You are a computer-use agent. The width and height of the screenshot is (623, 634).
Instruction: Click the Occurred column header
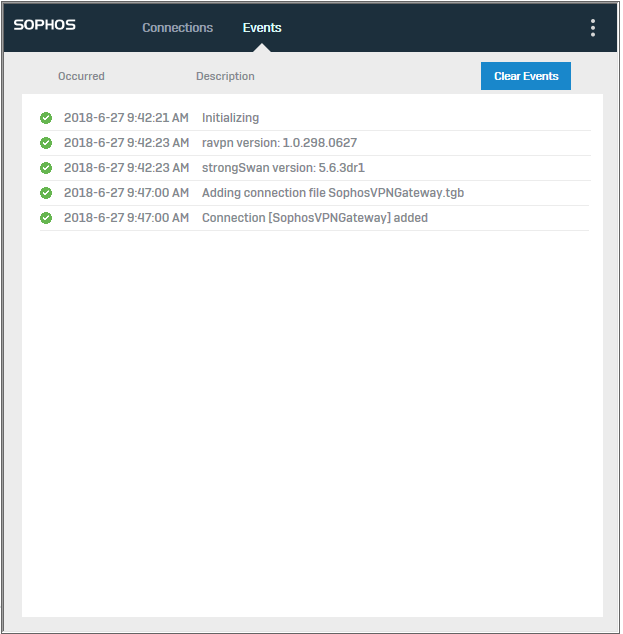81,76
